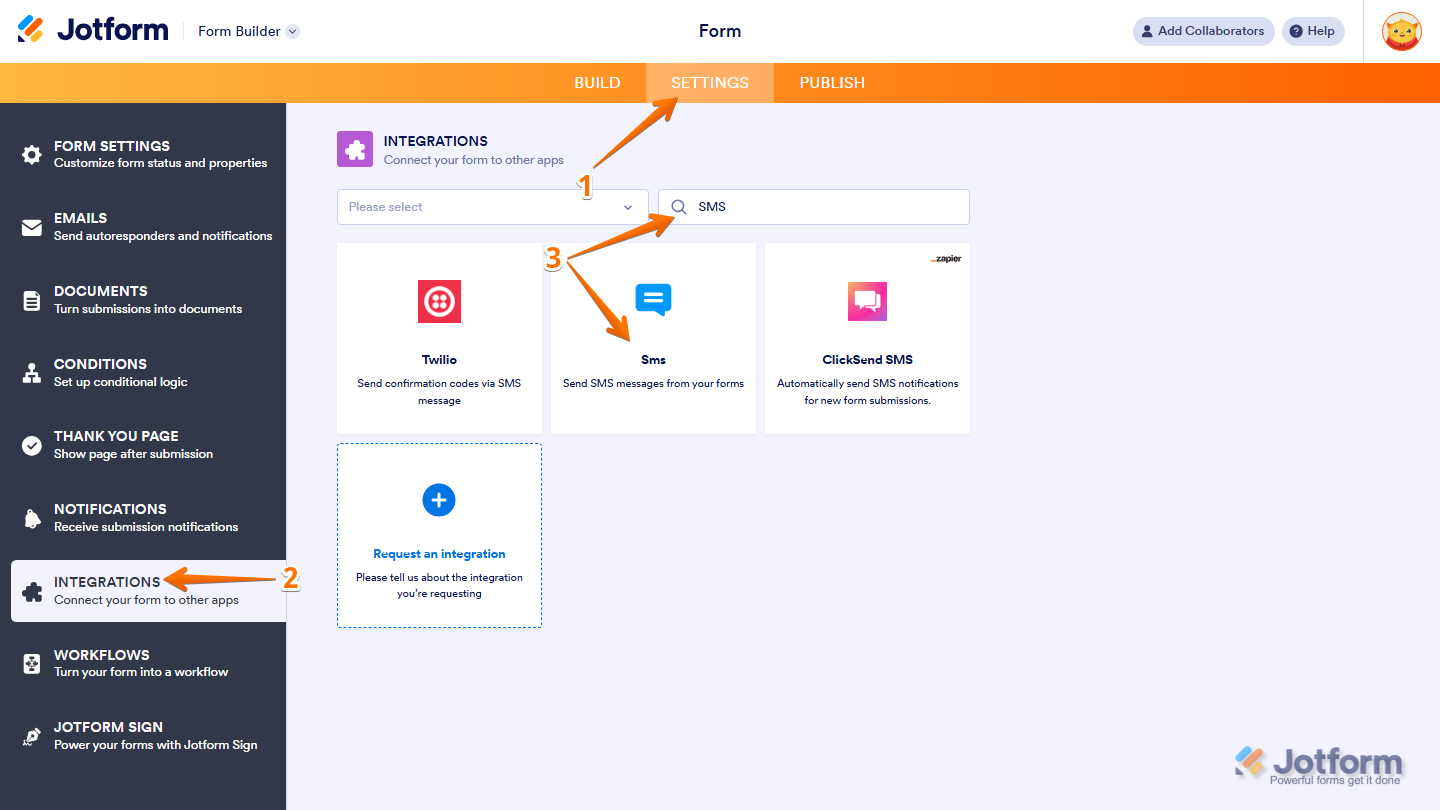Open the BUILD tab
Viewport: 1440px width, 810px height.
(x=597, y=83)
